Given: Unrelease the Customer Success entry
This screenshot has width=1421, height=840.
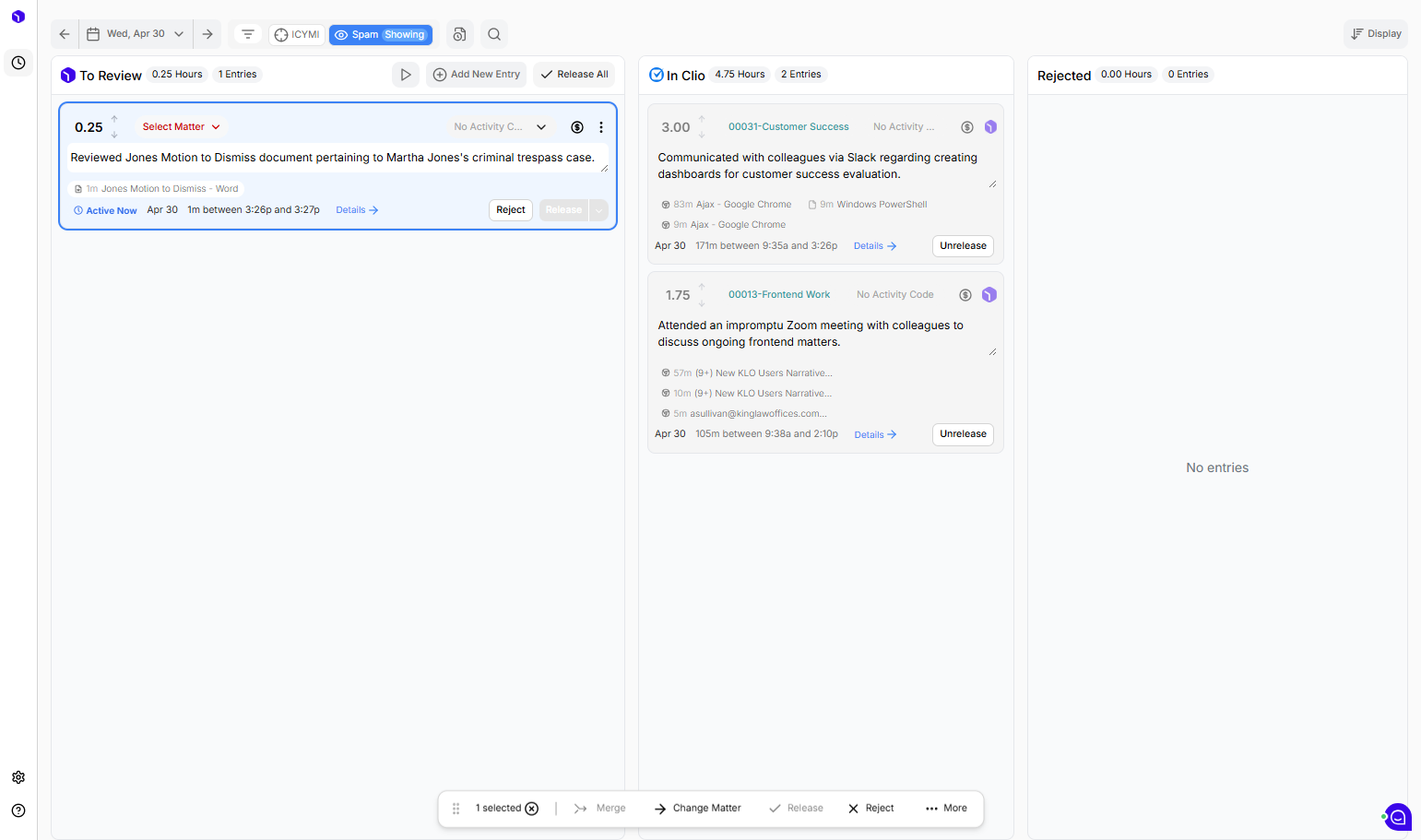Looking at the screenshot, I should tap(964, 246).
